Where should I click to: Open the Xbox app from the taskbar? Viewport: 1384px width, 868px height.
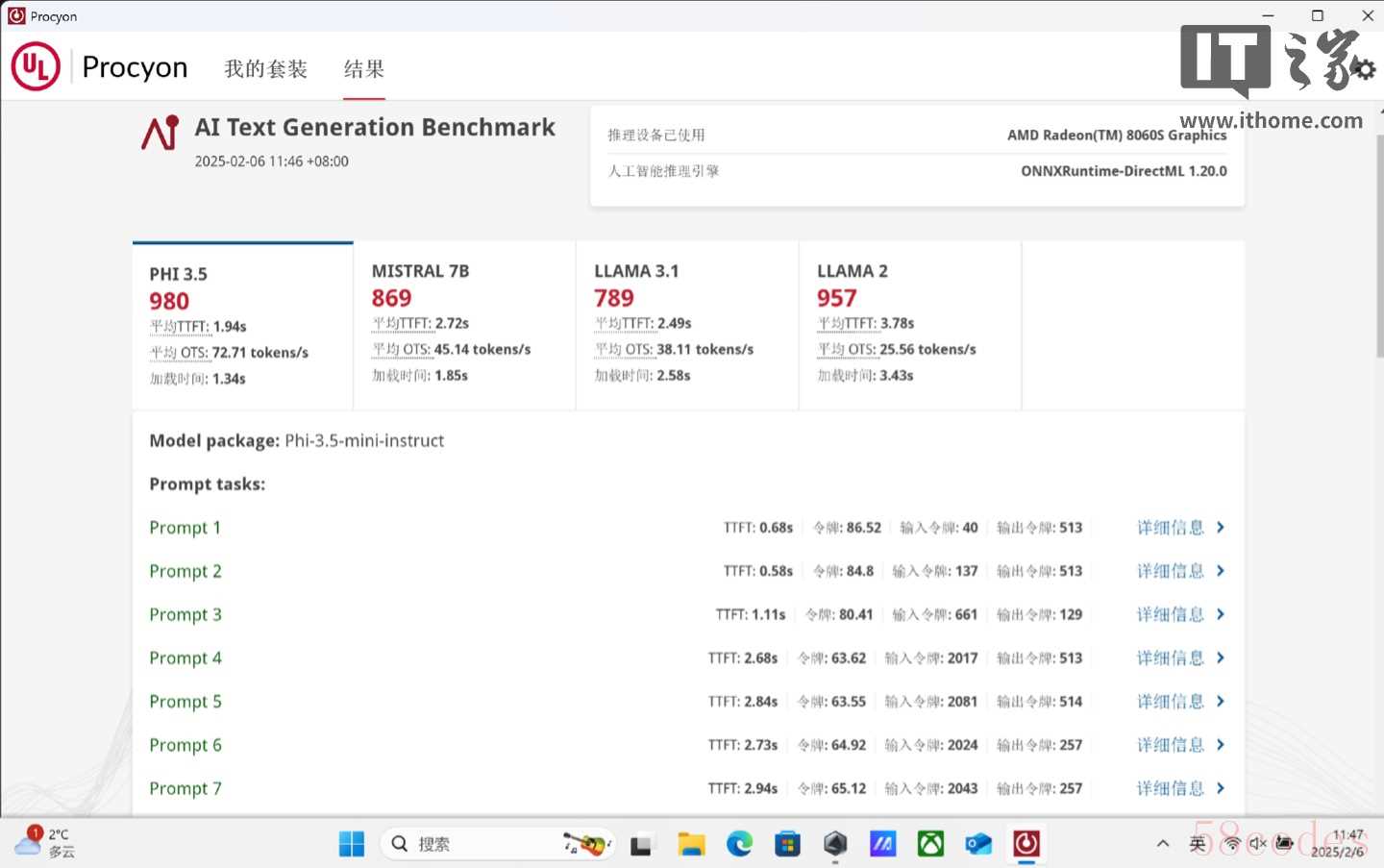point(930,844)
